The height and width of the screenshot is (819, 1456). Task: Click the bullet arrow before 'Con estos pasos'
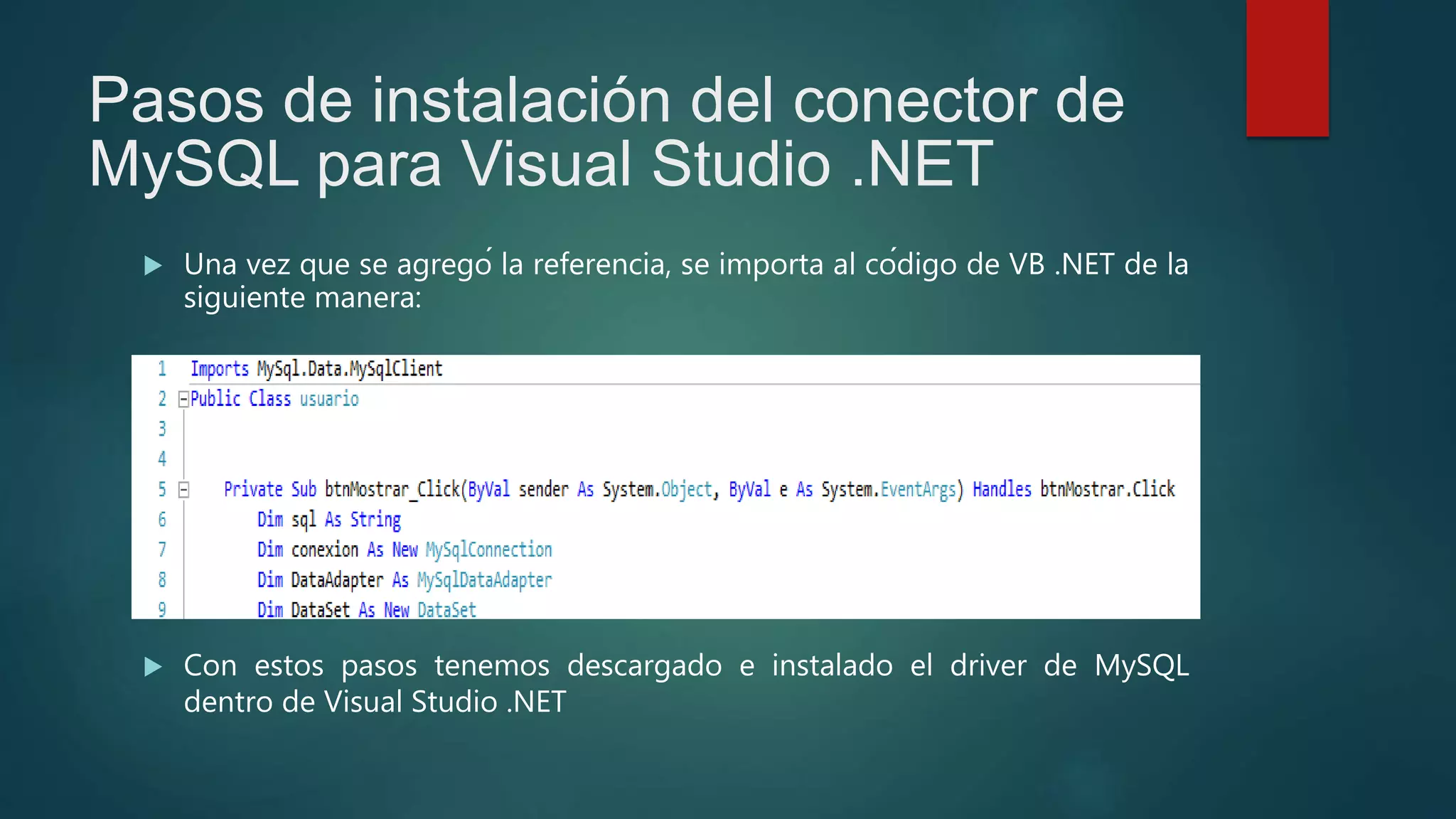[153, 667]
